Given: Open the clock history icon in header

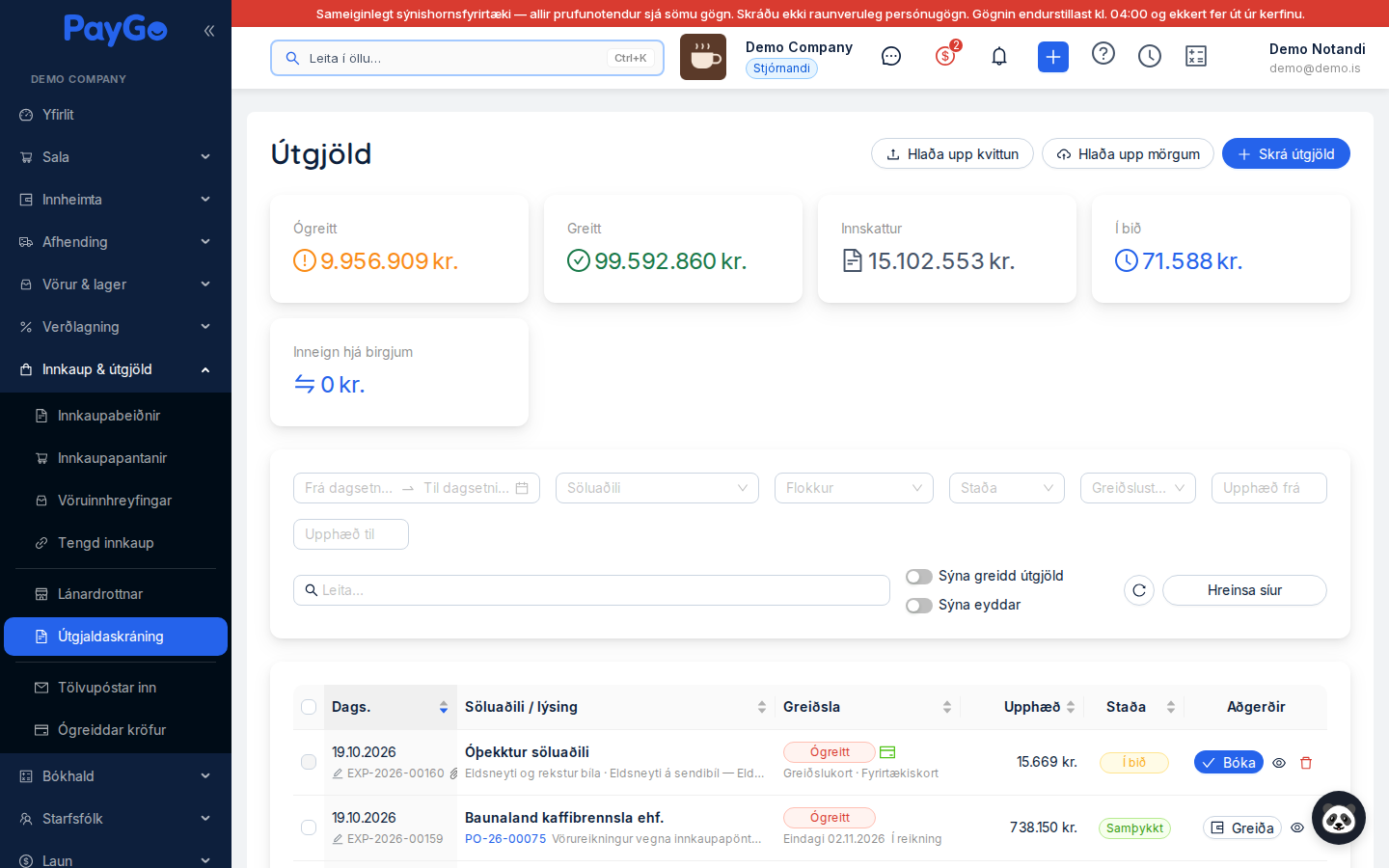Looking at the screenshot, I should (1150, 56).
